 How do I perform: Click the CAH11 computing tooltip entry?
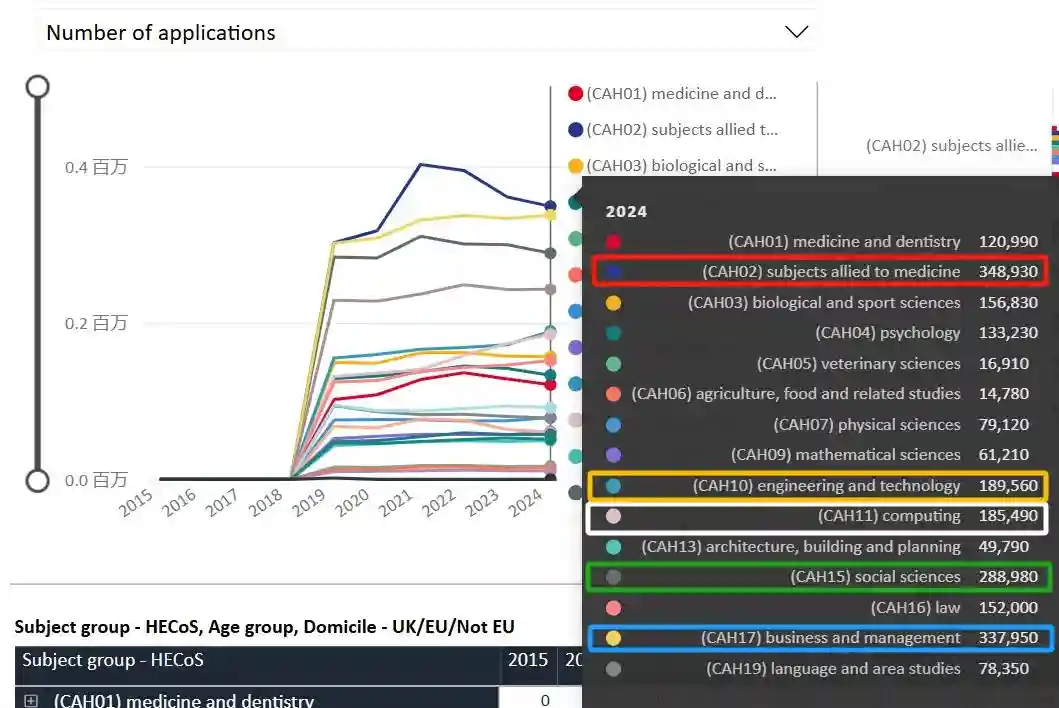coord(818,517)
